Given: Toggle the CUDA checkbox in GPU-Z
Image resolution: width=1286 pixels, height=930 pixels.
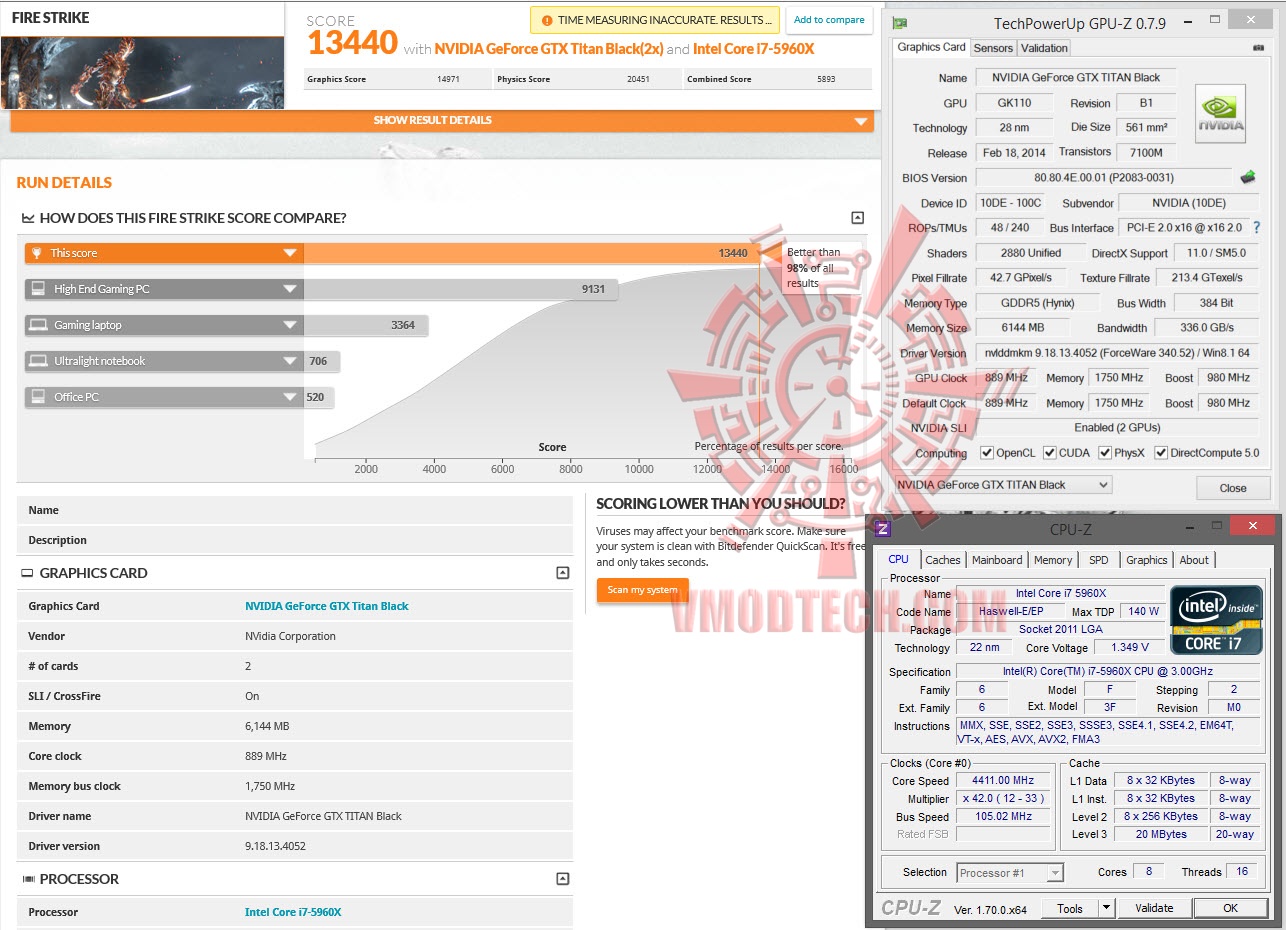Looking at the screenshot, I should tap(1050, 453).
